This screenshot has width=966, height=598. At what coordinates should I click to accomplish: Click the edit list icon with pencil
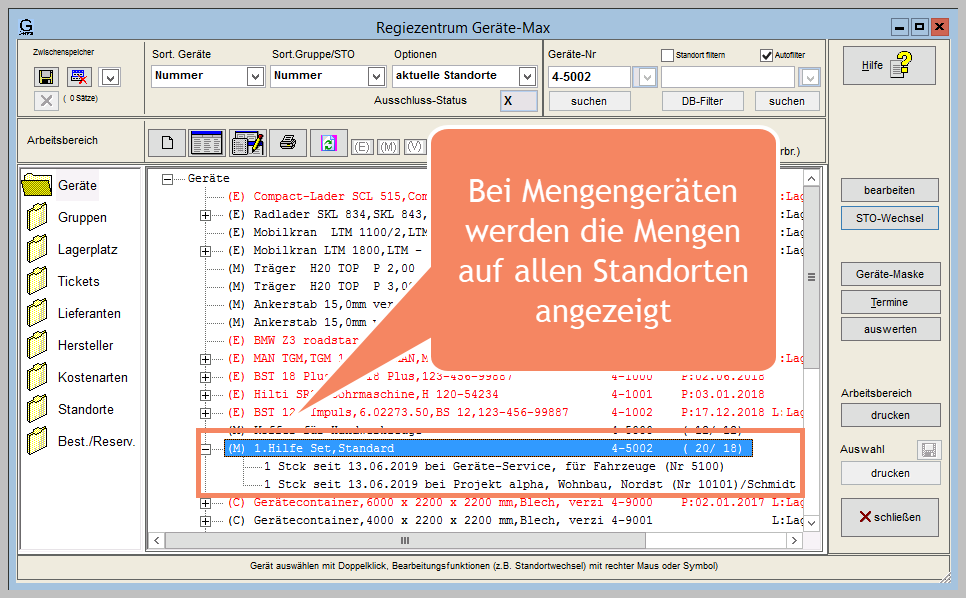pos(246,143)
